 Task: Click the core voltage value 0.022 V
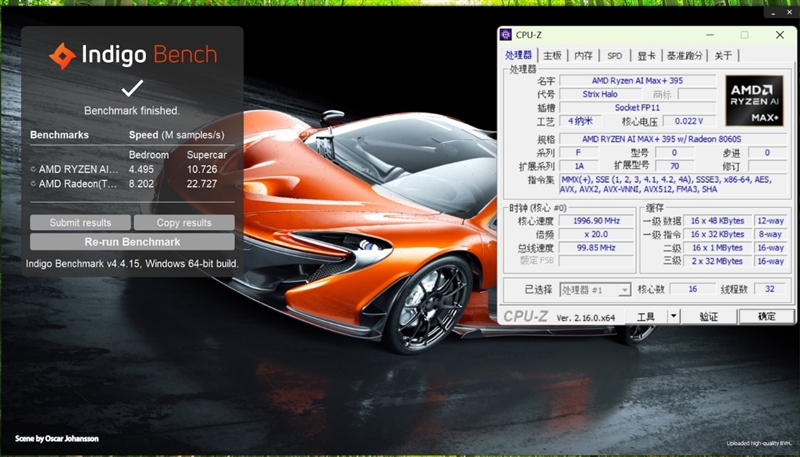pos(689,121)
